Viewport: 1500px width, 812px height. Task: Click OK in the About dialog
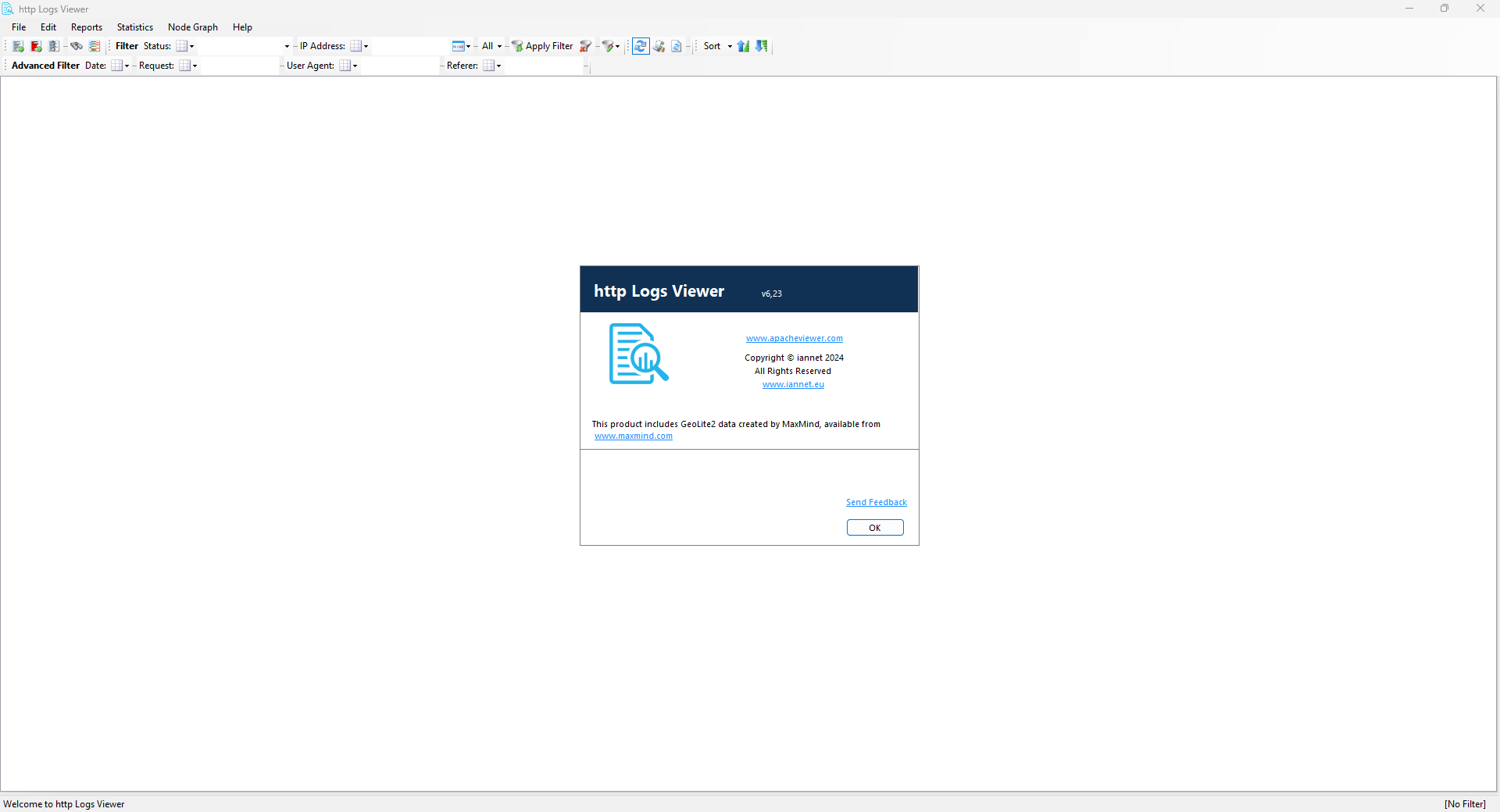(875, 528)
